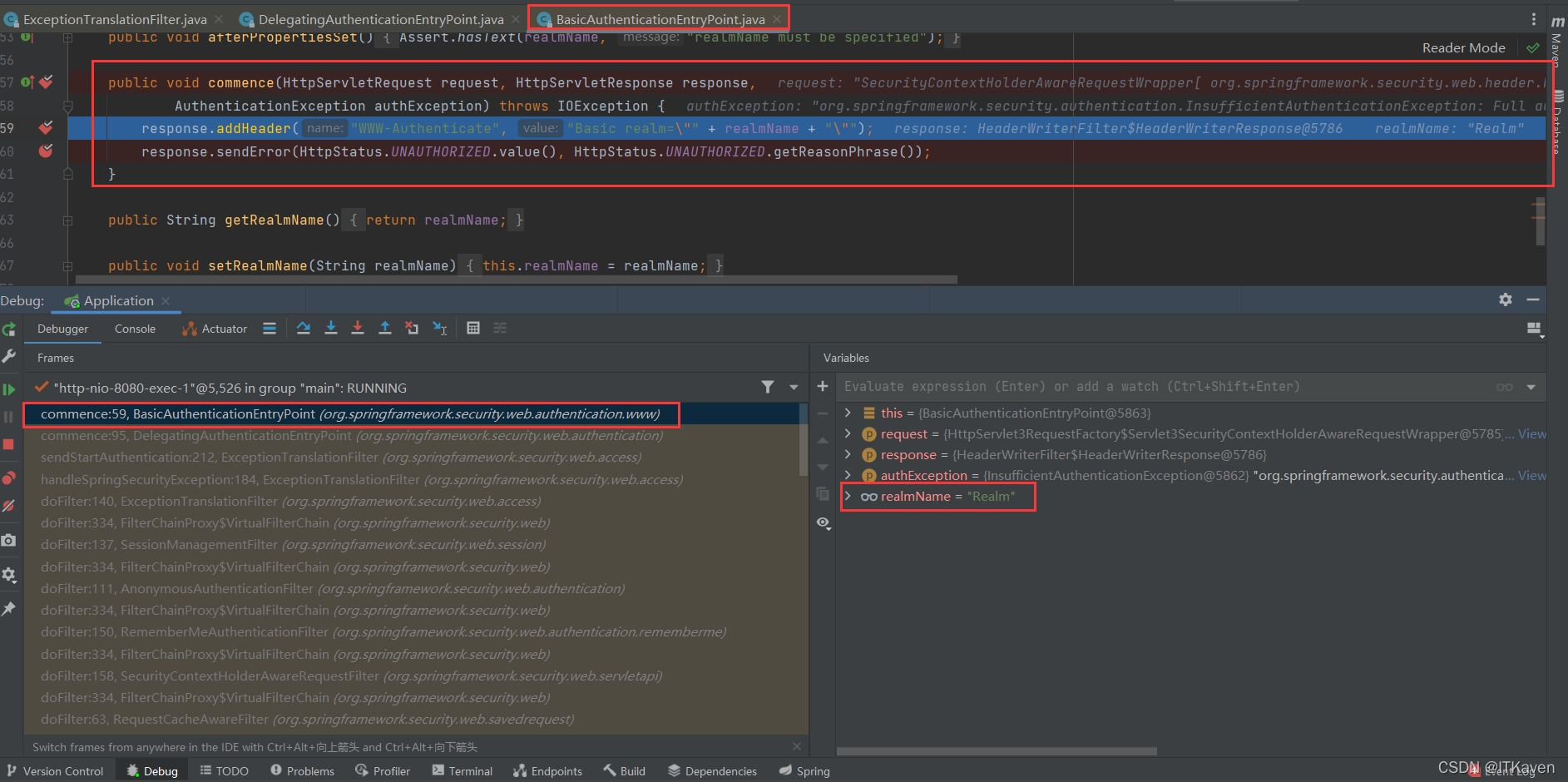Expand the authException variable node
This screenshot has width=1568, height=782.
(x=848, y=475)
